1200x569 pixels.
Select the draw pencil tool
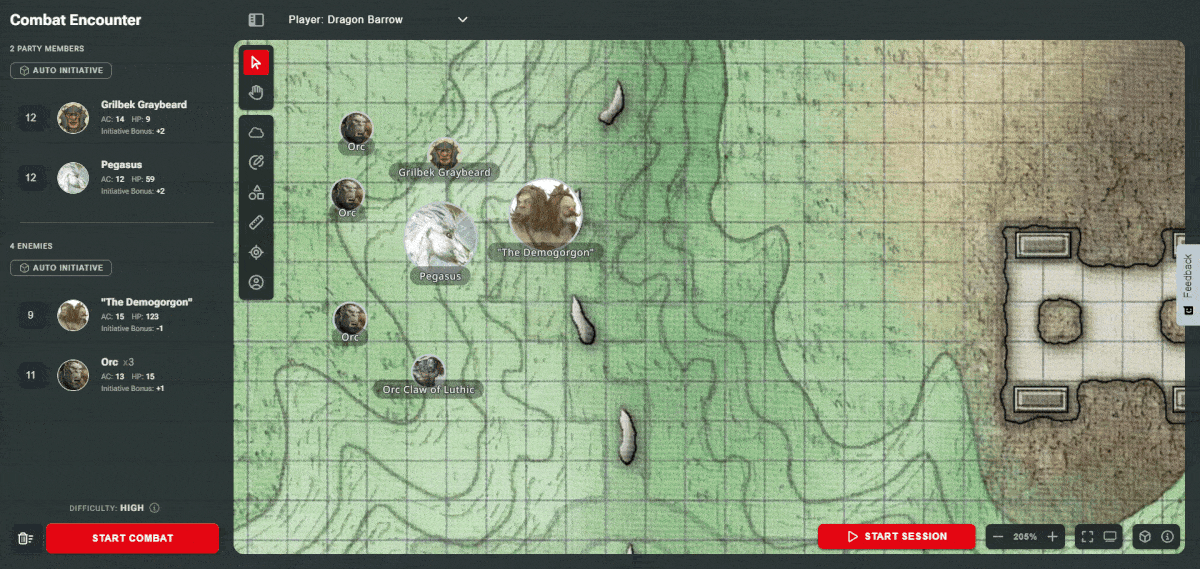256,162
